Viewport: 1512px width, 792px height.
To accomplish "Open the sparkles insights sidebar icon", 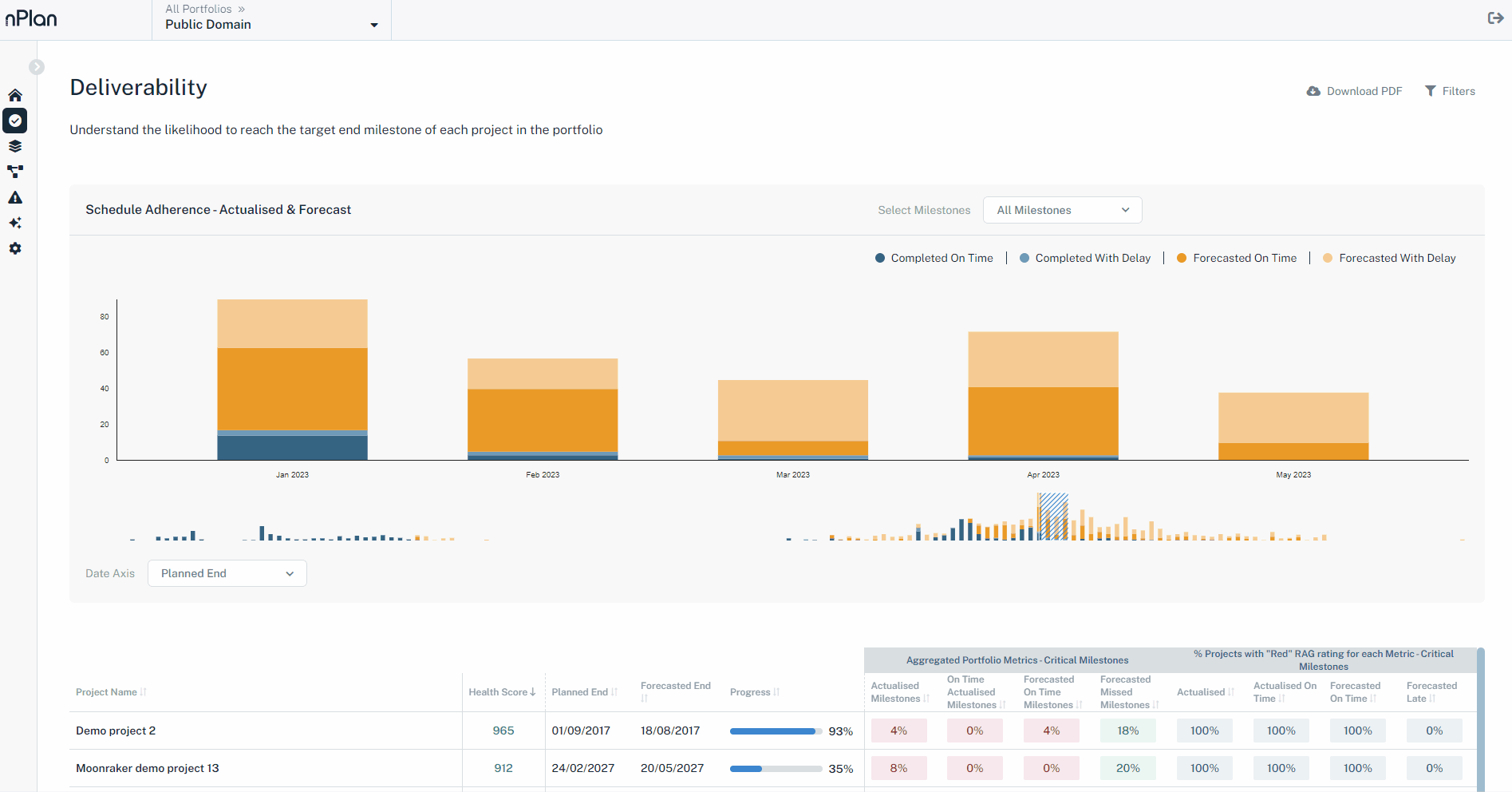I will coord(15,223).
